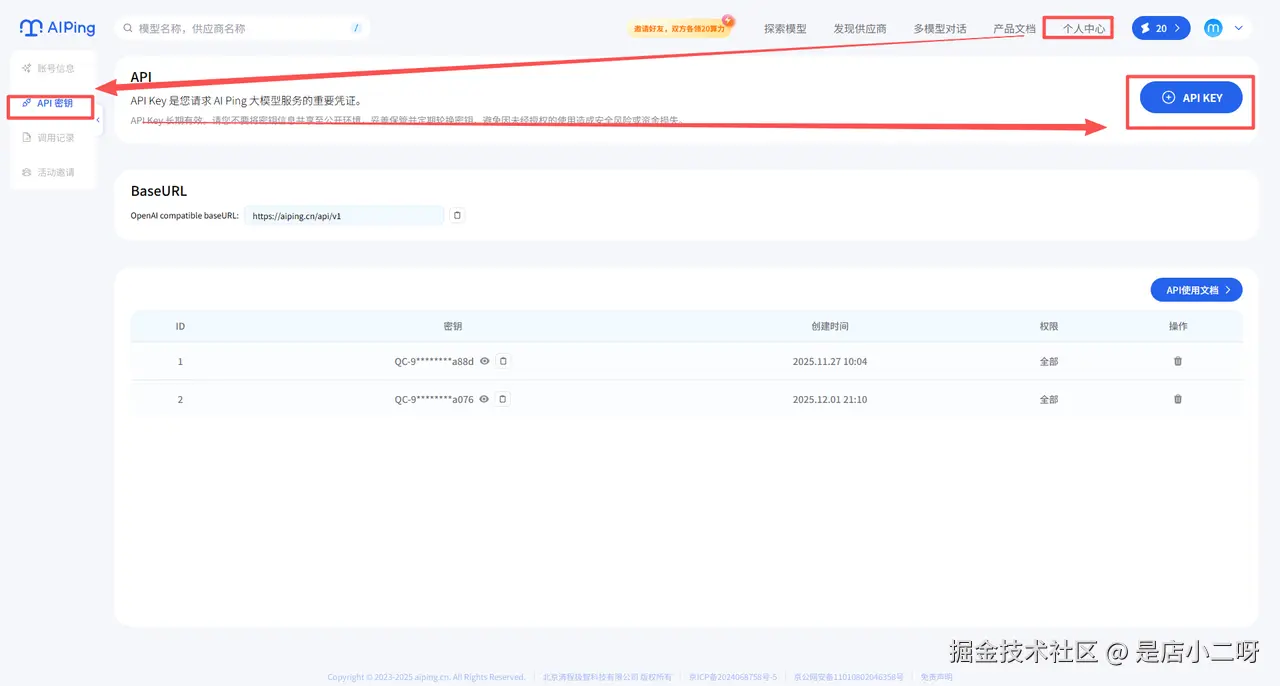
Task: Click the OpenAI compatible baseURL label
Action: [x=185, y=215]
